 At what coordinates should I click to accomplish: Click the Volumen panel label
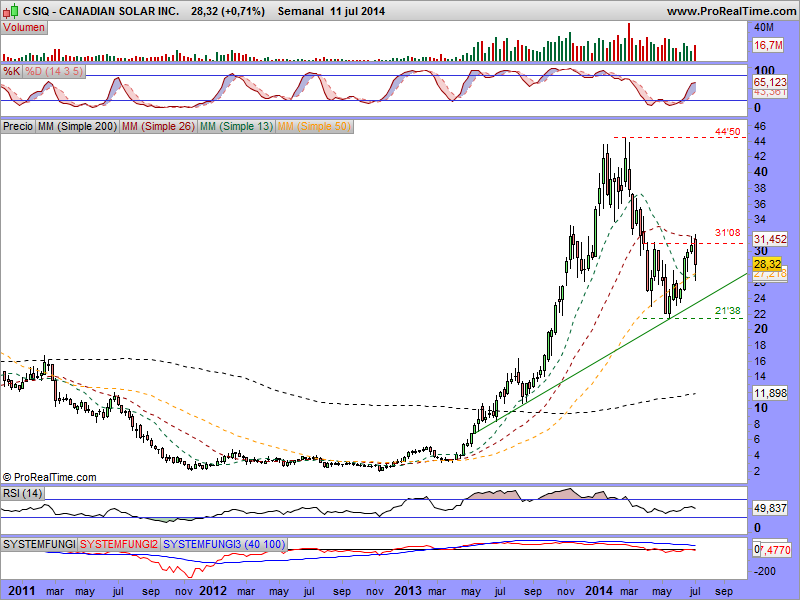click(24, 28)
